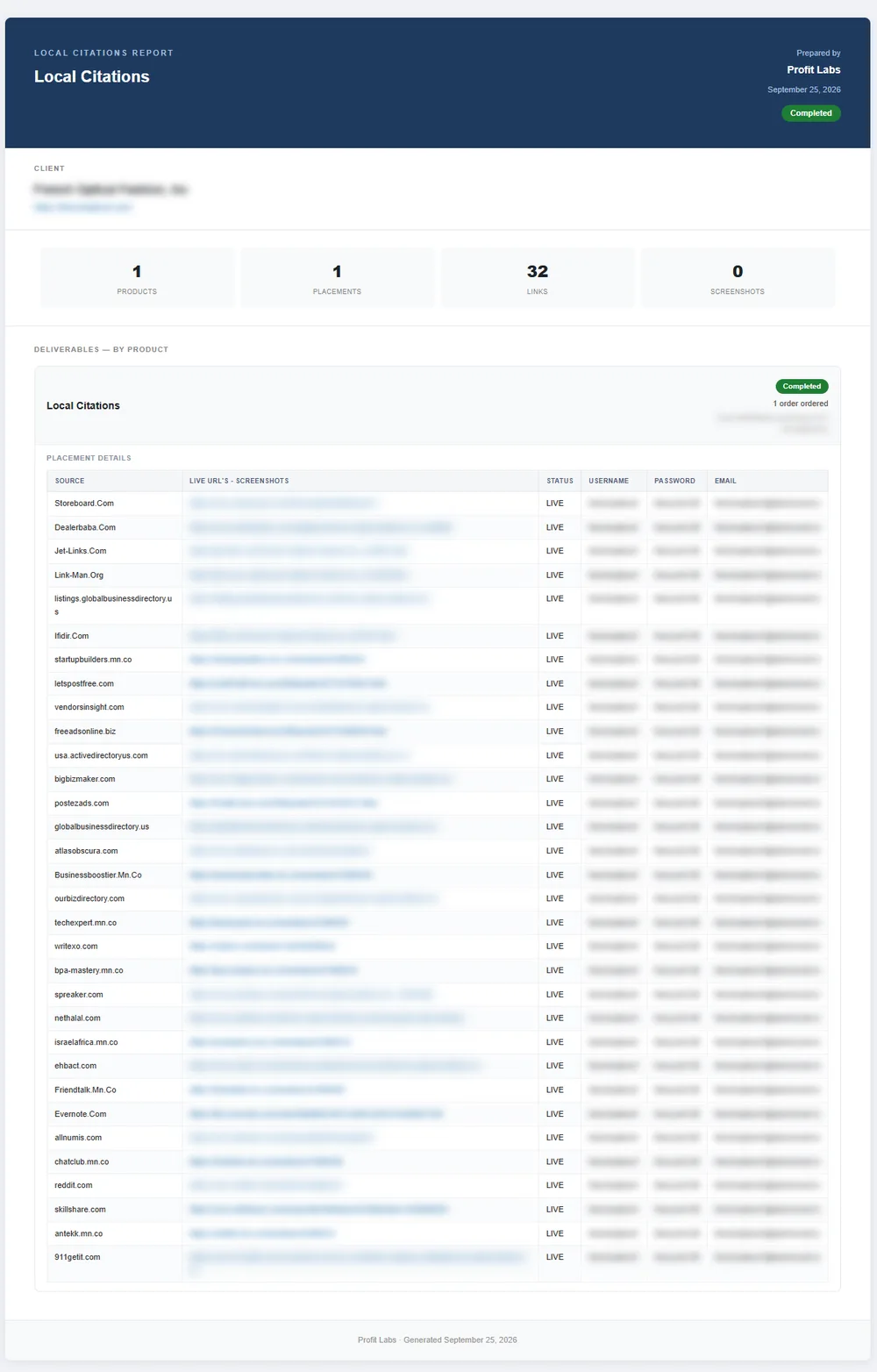Click the Completed badge above "1 order ordered"

pos(802,386)
